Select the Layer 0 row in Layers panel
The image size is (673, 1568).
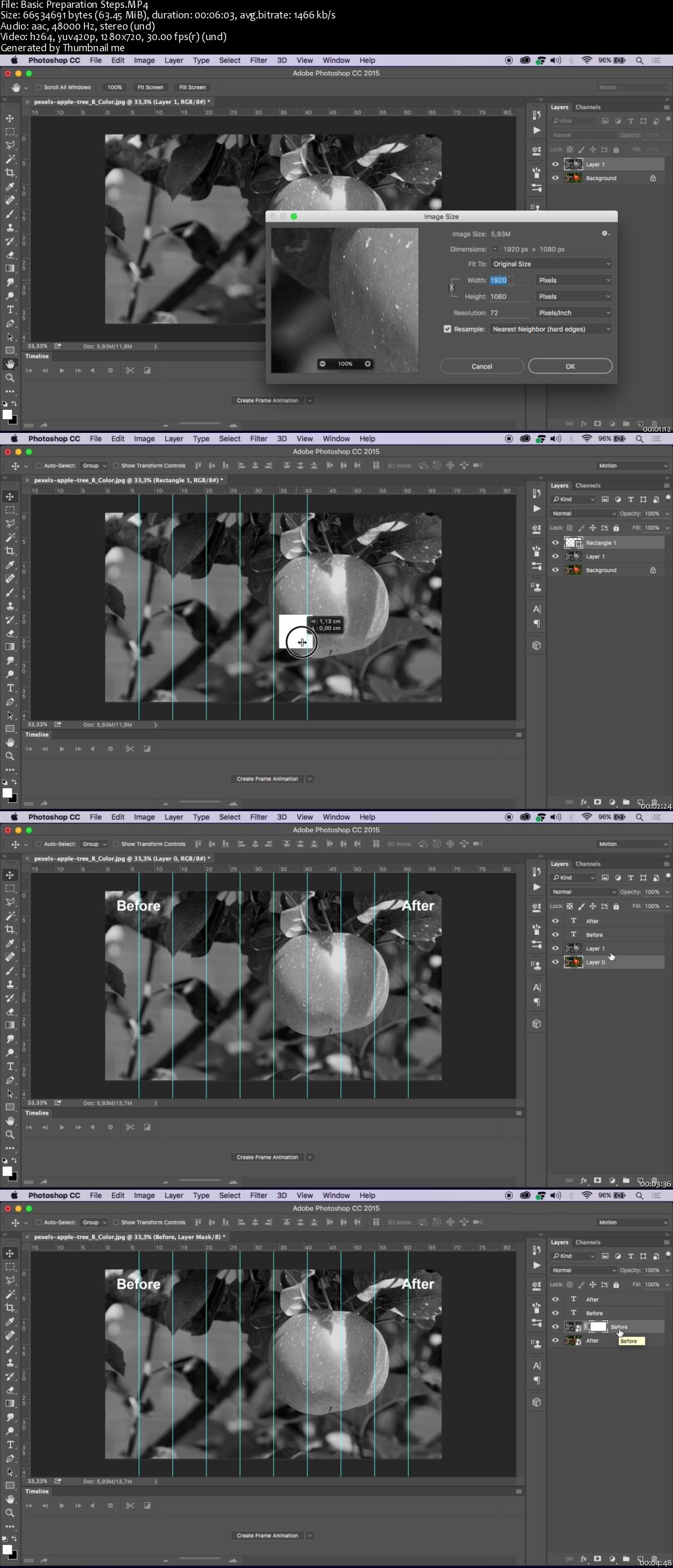tap(607, 962)
